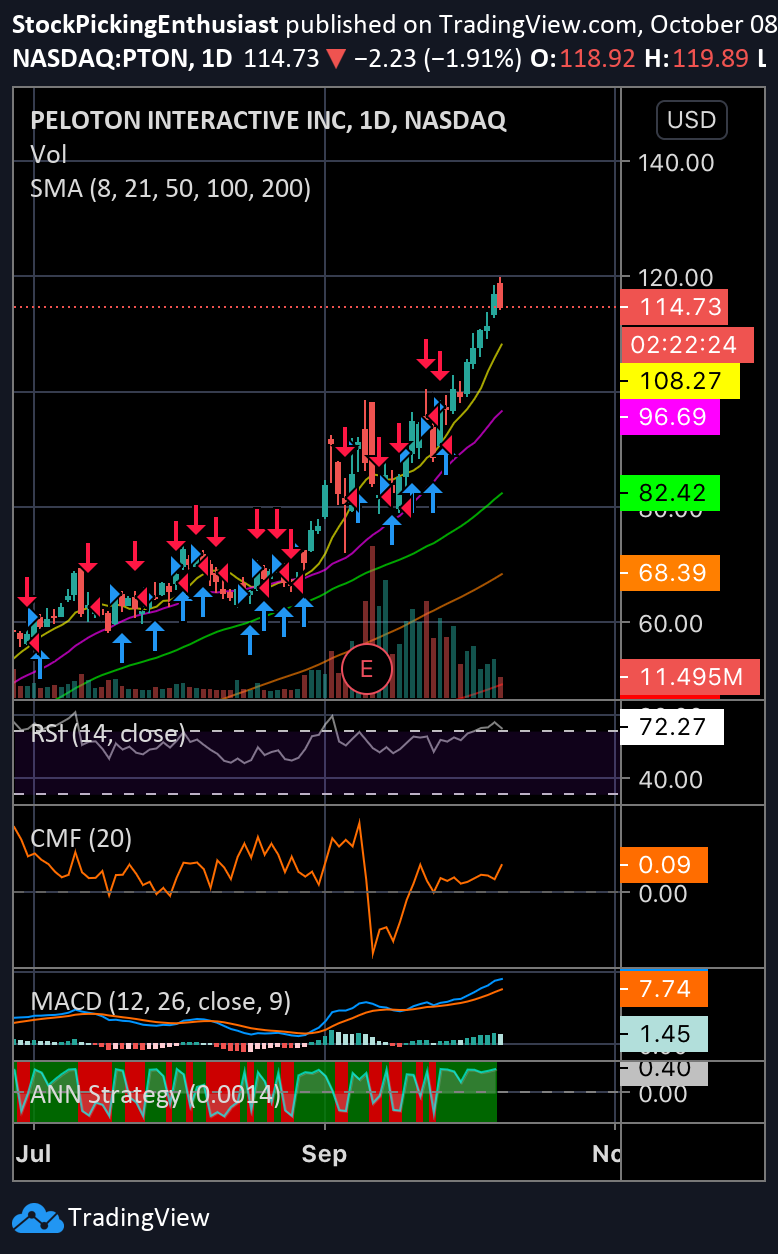This screenshot has height=1254, width=778.
Task: Select the Vol indicator legend
Action: coord(49,155)
